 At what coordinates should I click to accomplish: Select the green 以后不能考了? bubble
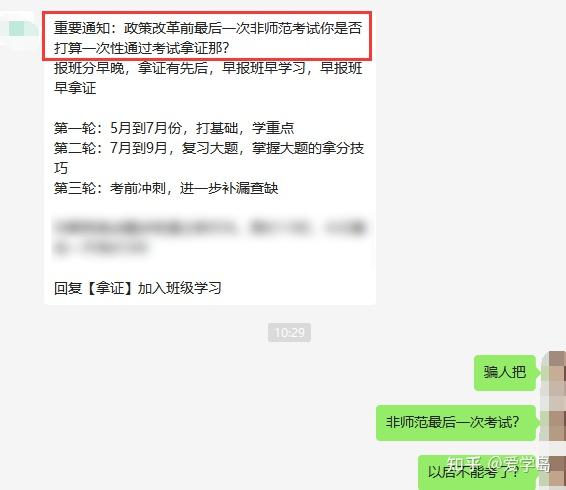click(x=477, y=472)
